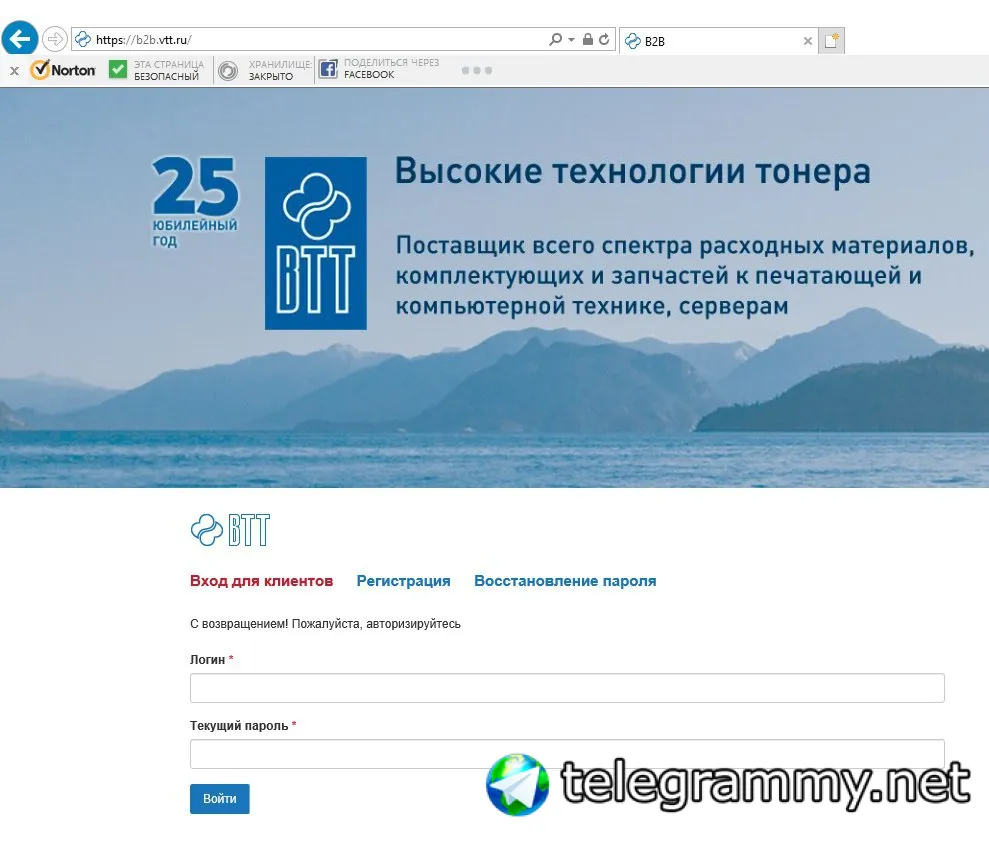The image size is (989, 845).
Task: Click С возвращением! Пожалуйста, авторизируйтесь text
Action: point(325,624)
